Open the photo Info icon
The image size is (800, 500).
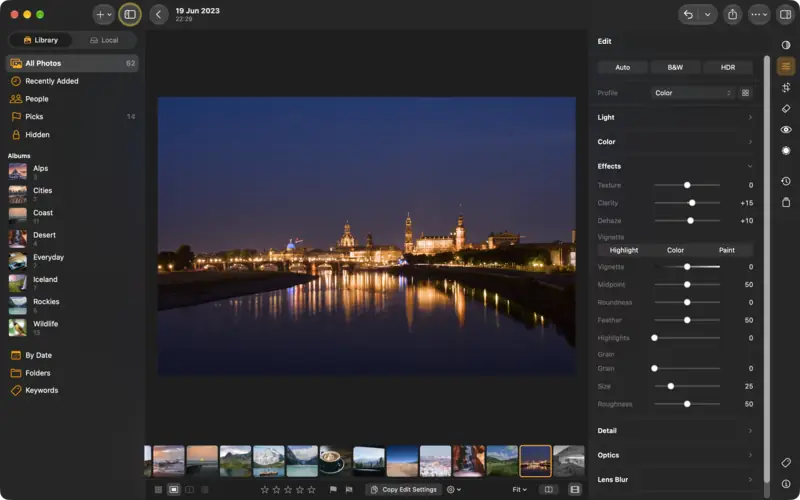click(x=786, y=484)
